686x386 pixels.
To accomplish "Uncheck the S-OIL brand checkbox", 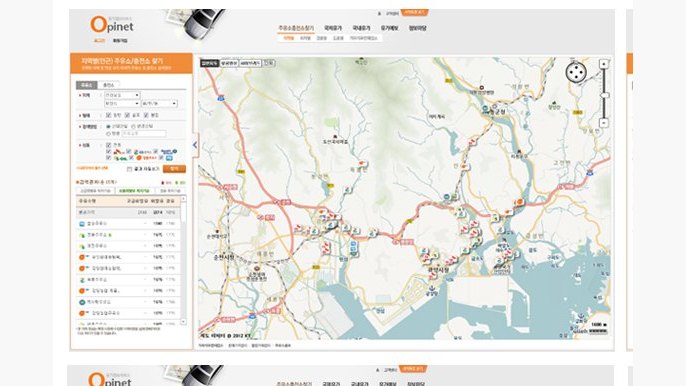I will (x=108, y=158).
